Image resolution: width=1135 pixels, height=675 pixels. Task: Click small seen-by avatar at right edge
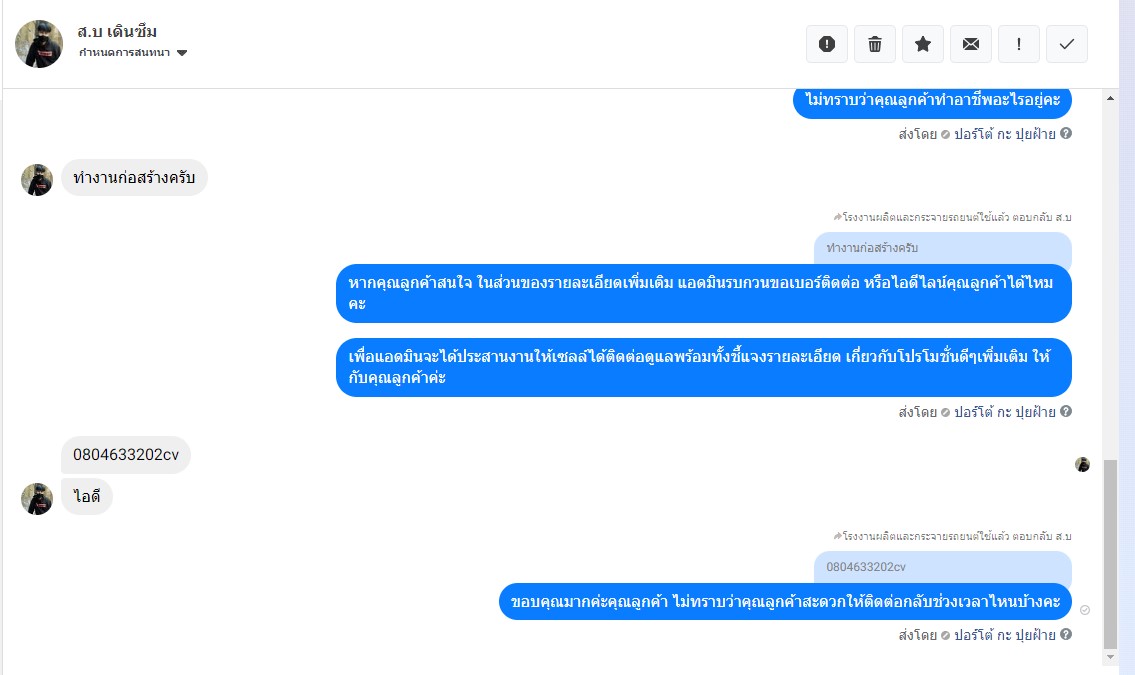tap(1082, 464)
